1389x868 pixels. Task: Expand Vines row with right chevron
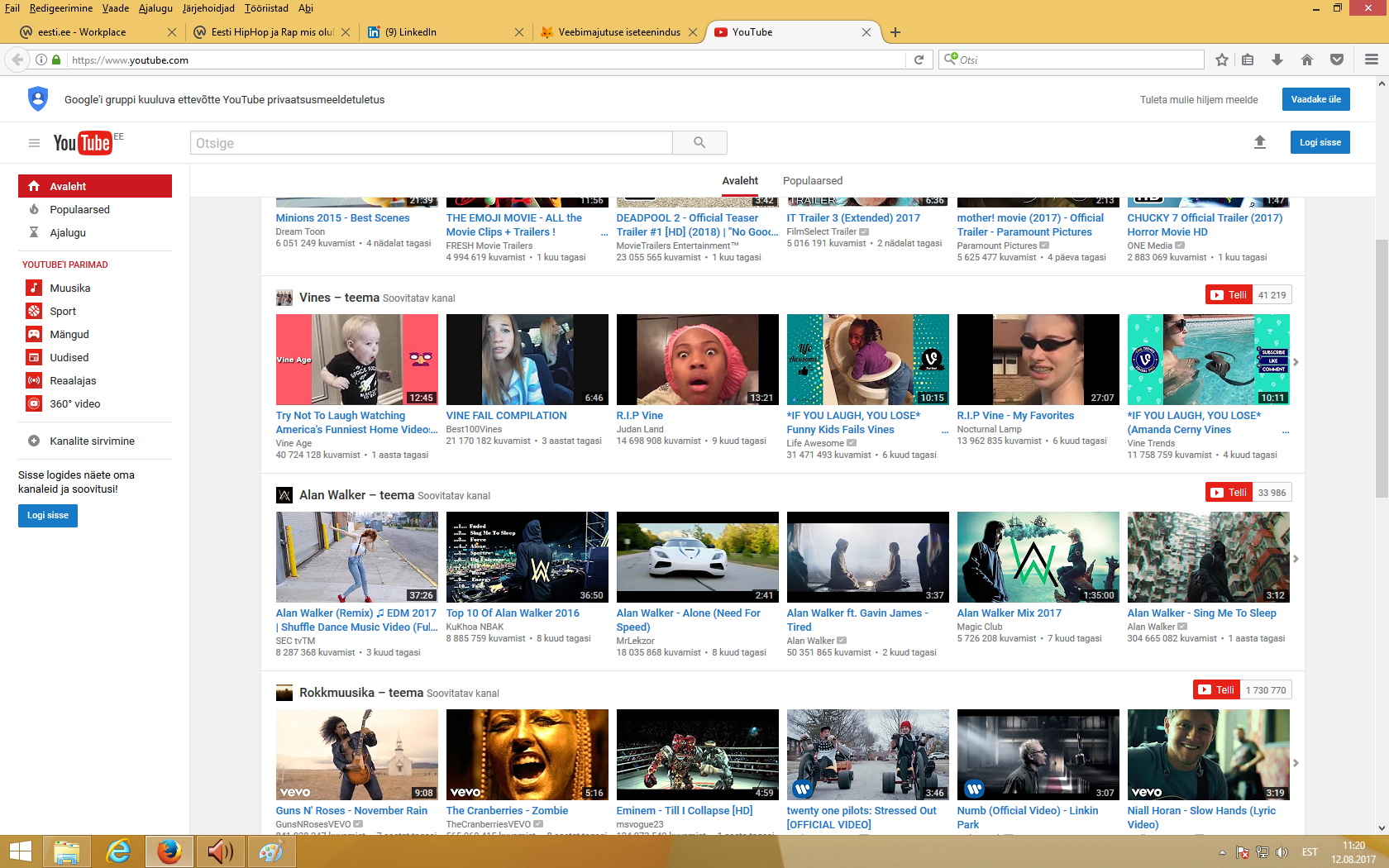coord(1296,362)
